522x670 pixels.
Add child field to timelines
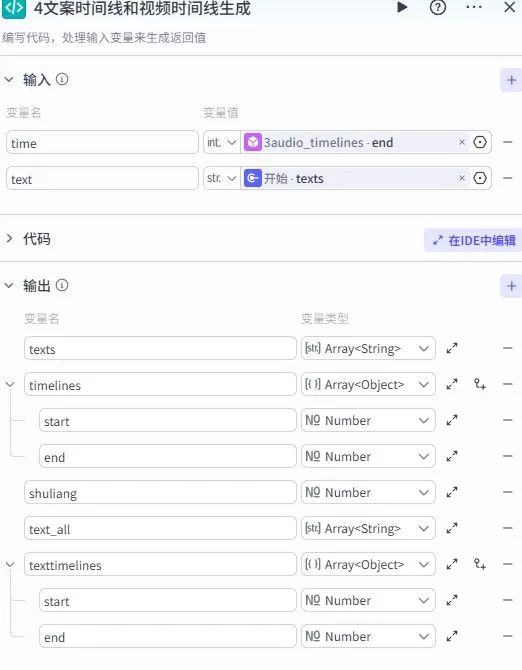(480, 384)
